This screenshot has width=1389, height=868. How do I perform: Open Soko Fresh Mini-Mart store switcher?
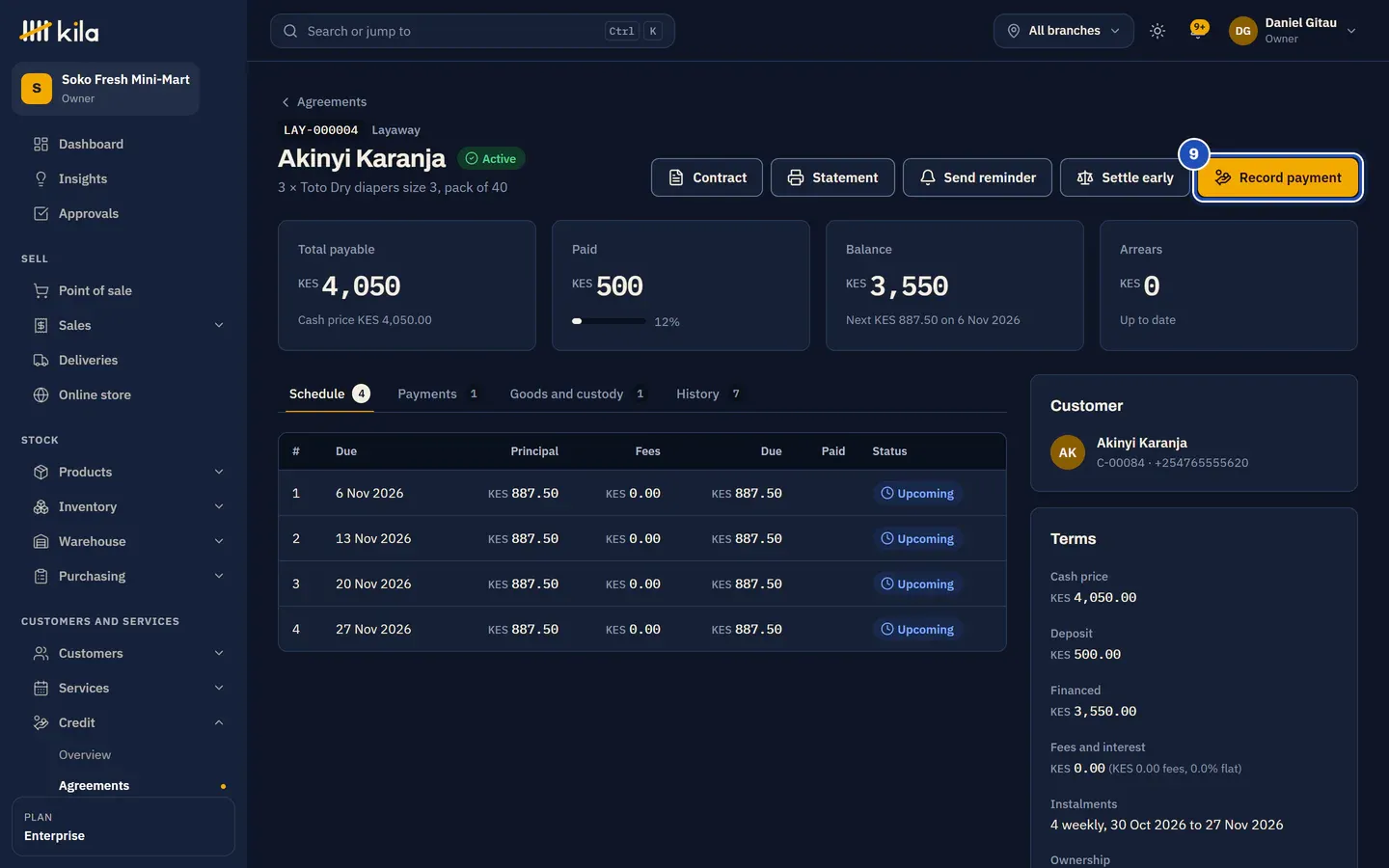[105, 89]
